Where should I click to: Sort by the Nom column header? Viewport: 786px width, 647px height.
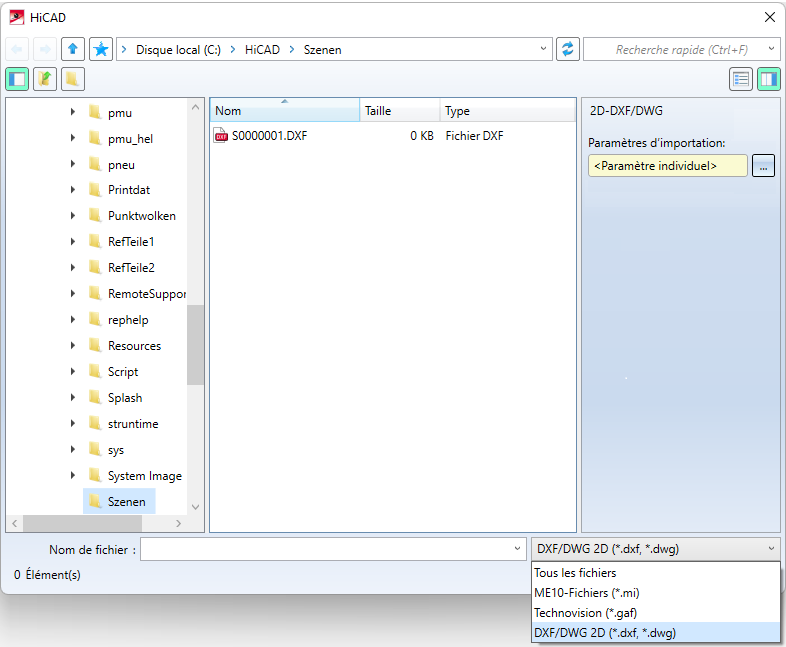point(285,111)
